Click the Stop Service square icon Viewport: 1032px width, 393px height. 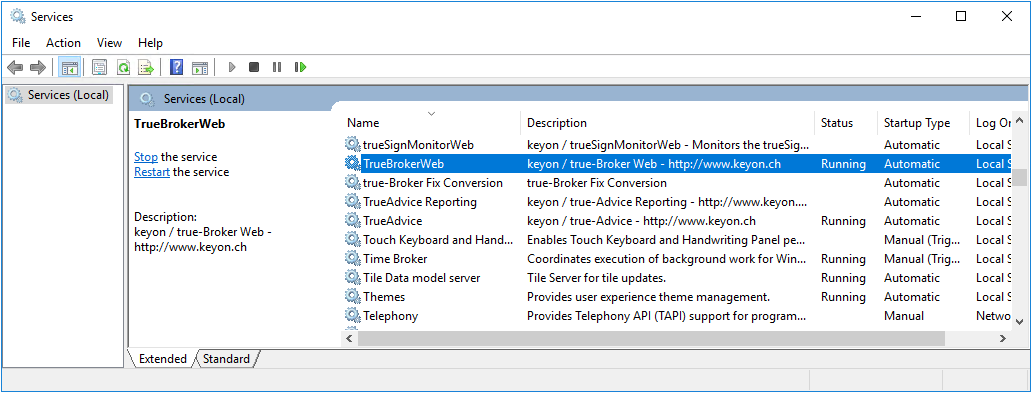[254, 67]
